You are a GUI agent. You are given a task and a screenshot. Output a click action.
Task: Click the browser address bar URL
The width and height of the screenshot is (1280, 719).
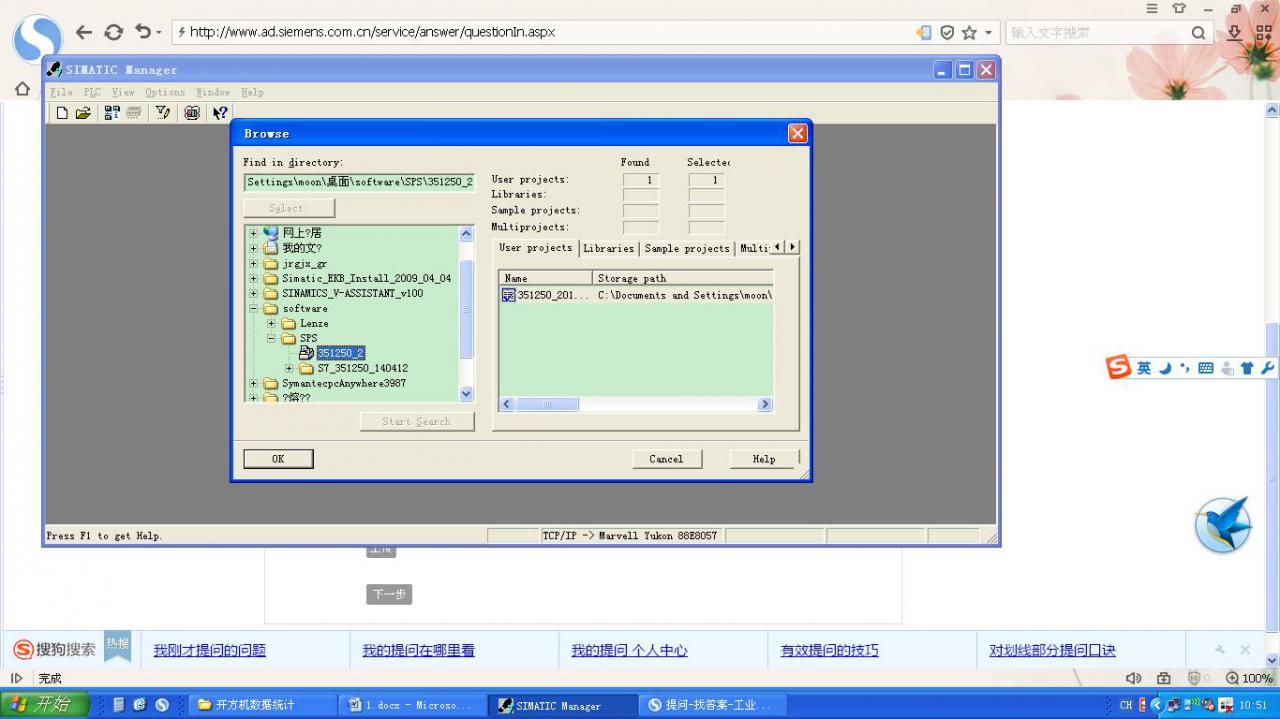pyautogui.click(x=372, y=32)
